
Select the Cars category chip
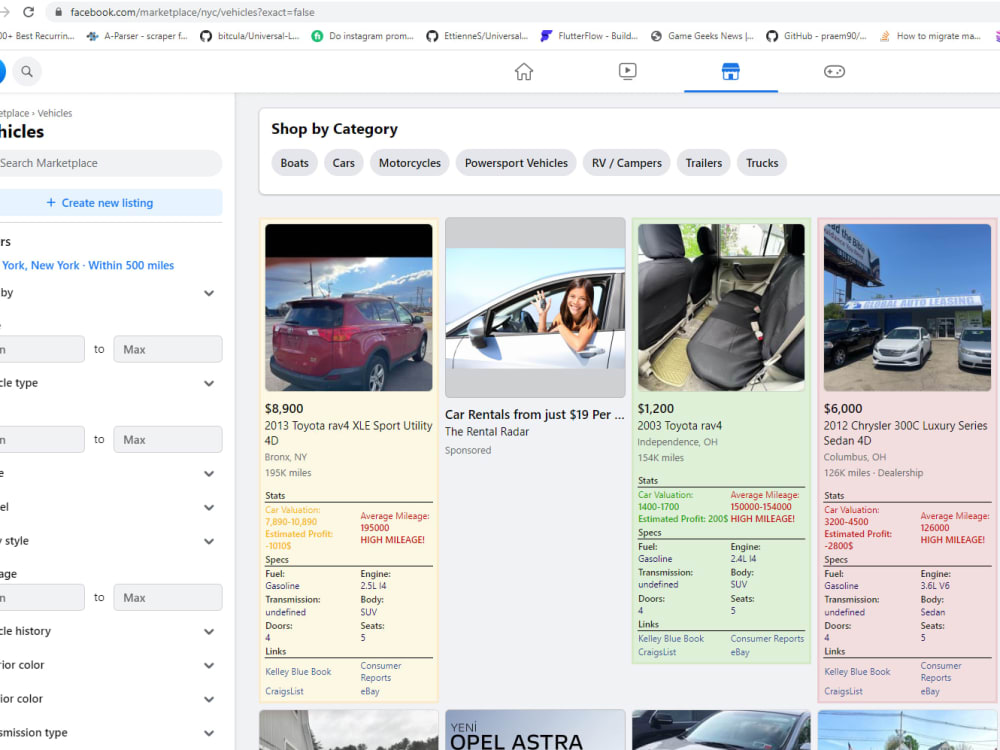344,163
